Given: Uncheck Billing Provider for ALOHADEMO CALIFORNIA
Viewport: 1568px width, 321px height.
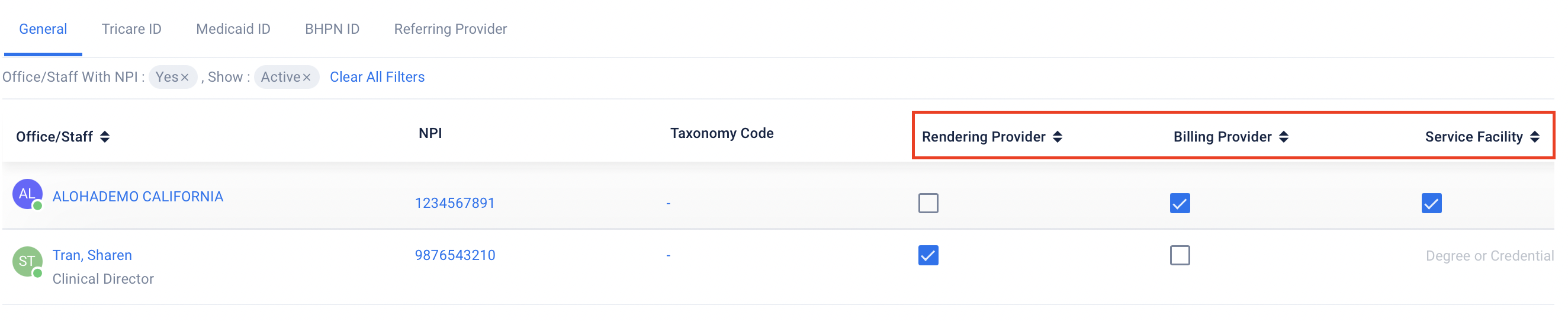Looking at the screenshot, I should [1180, 203].
